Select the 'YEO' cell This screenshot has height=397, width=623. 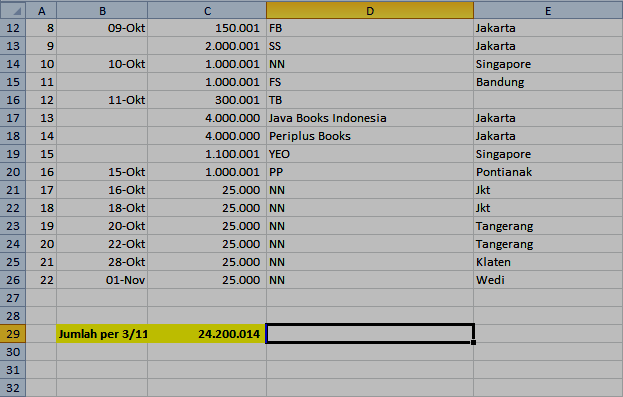(x=370, y=154)
